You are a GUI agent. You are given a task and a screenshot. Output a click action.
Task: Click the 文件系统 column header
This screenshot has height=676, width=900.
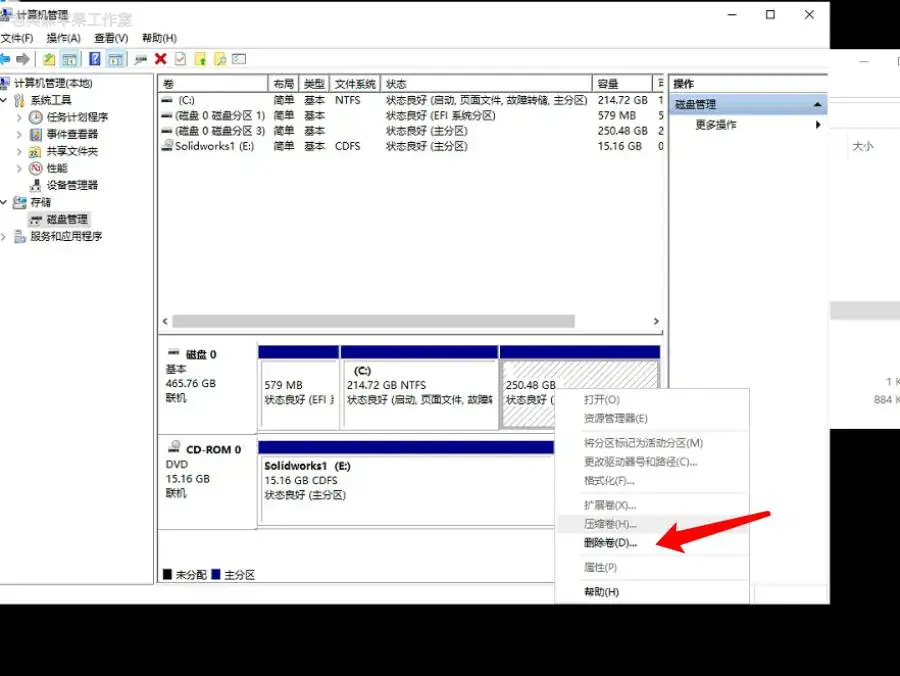click(355, 84)
